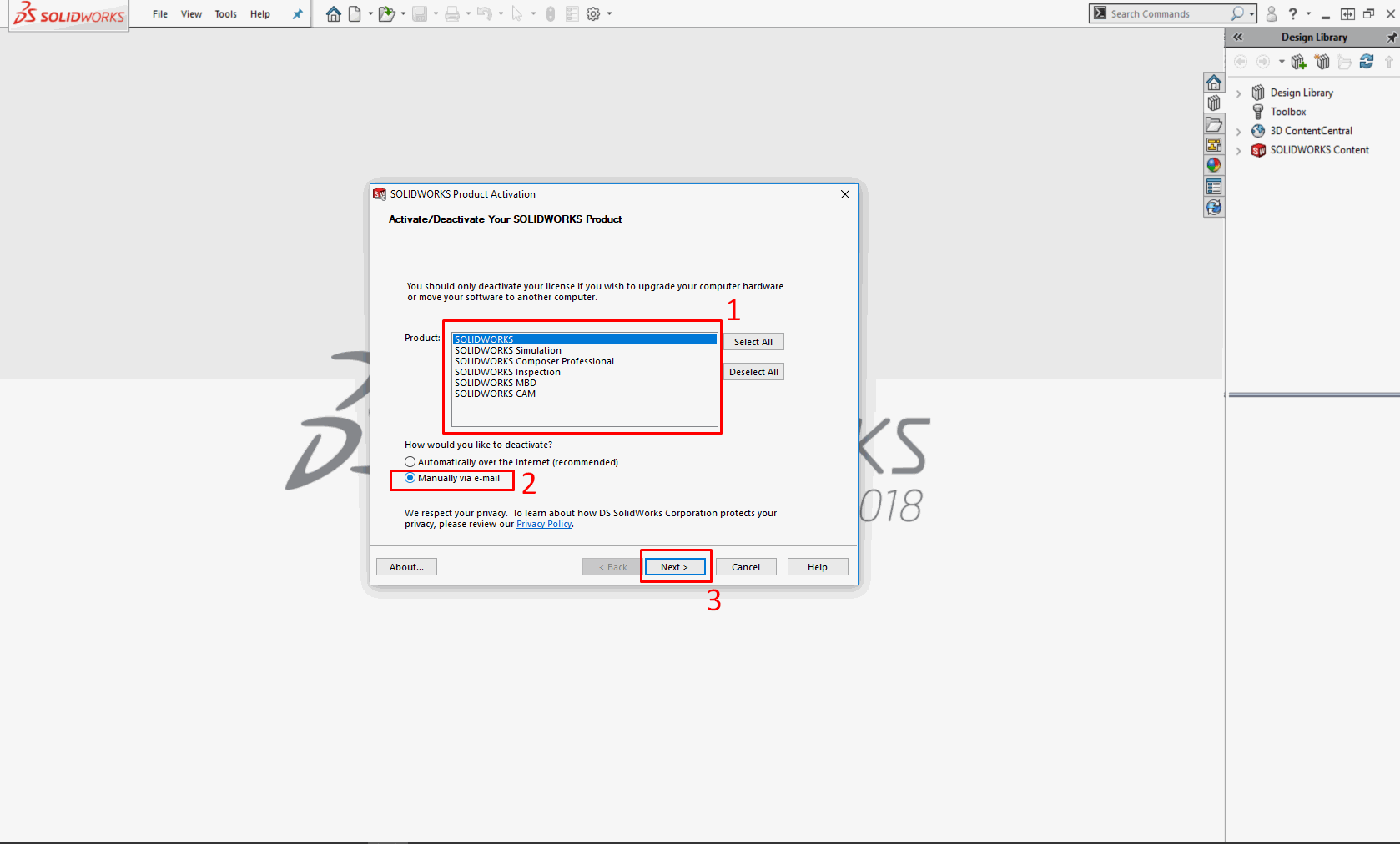The width and height of the screenshot is (1400, 844).
Task: Select Automatically over the Internet option
Action: click(410, 462)
